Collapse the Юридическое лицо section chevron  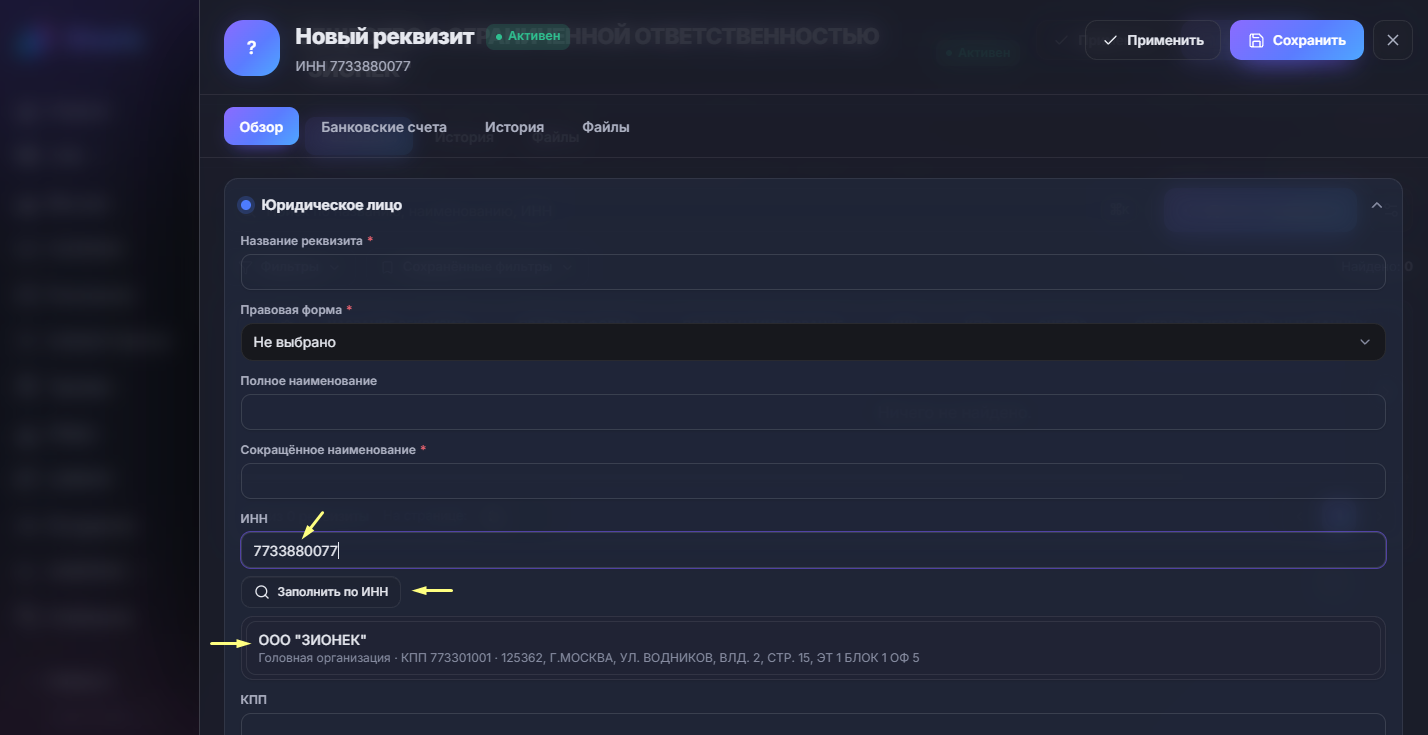coord(1376,205)
